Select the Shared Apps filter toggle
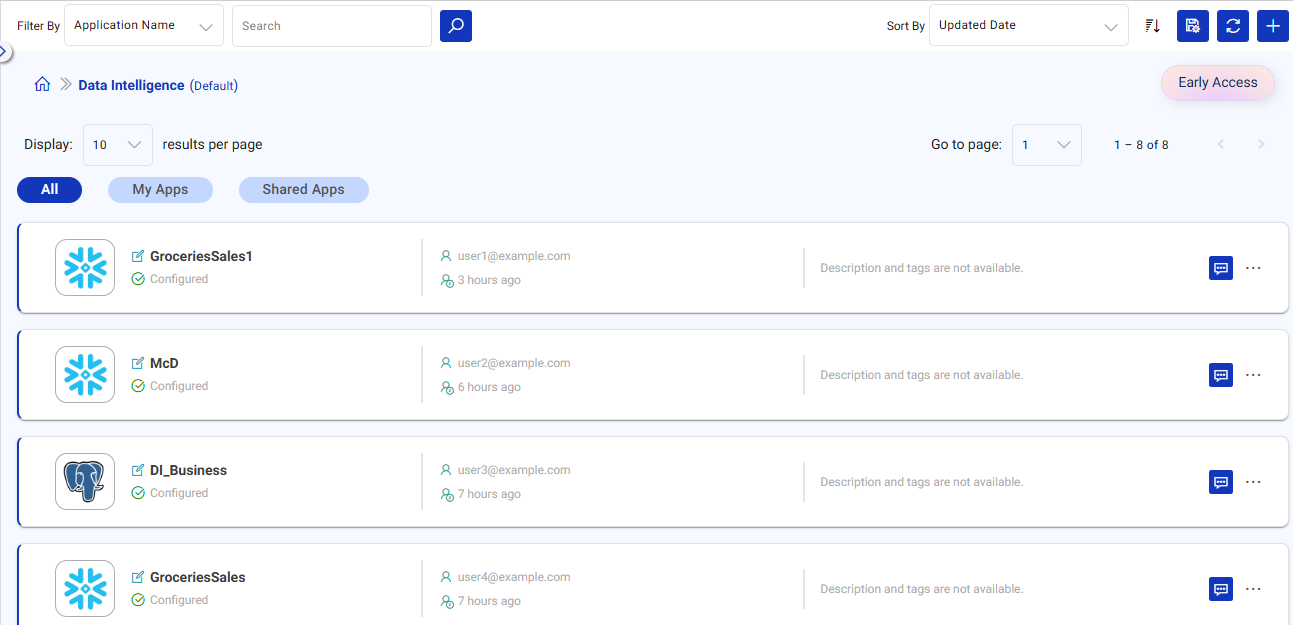This screenshot has width=1293, height=625. pyautogui.click(x=303, y=189)
